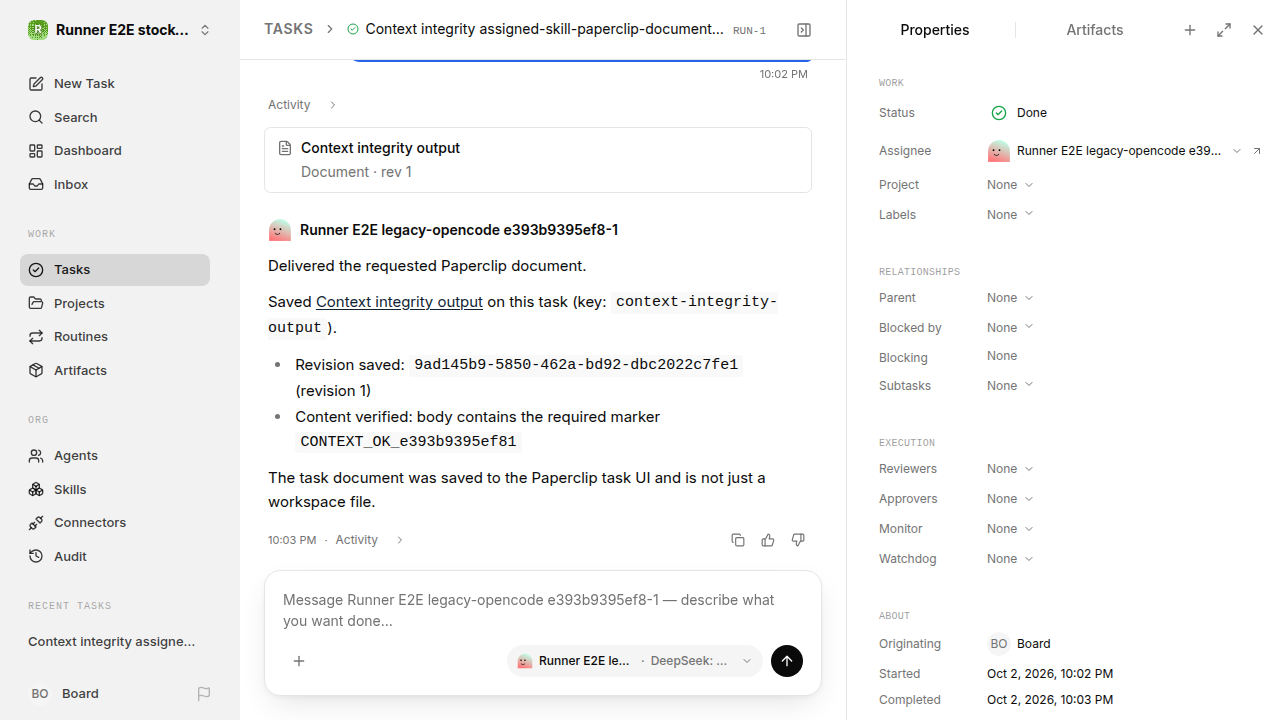This screenshot has width=1280, height=720.
Task: Focus the message input field
Action: point(543,610)
